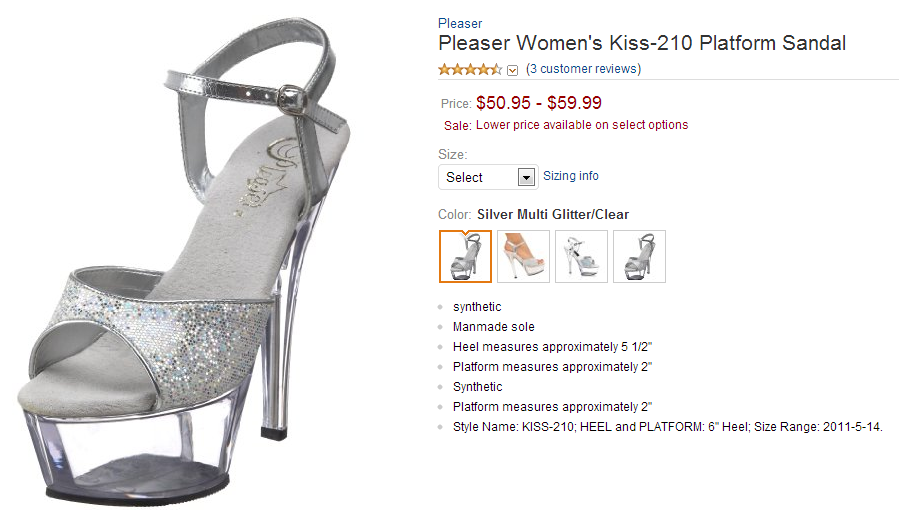Select the last color swatch thumbnail

(x=639, y=257)
